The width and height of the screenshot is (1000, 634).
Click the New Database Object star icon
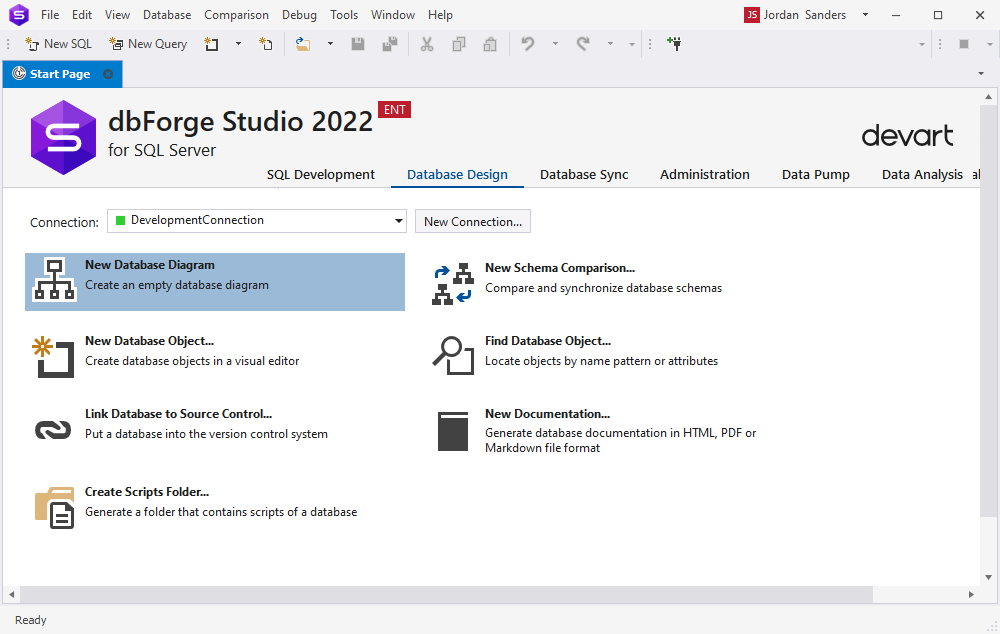click(x=54, y=357)
